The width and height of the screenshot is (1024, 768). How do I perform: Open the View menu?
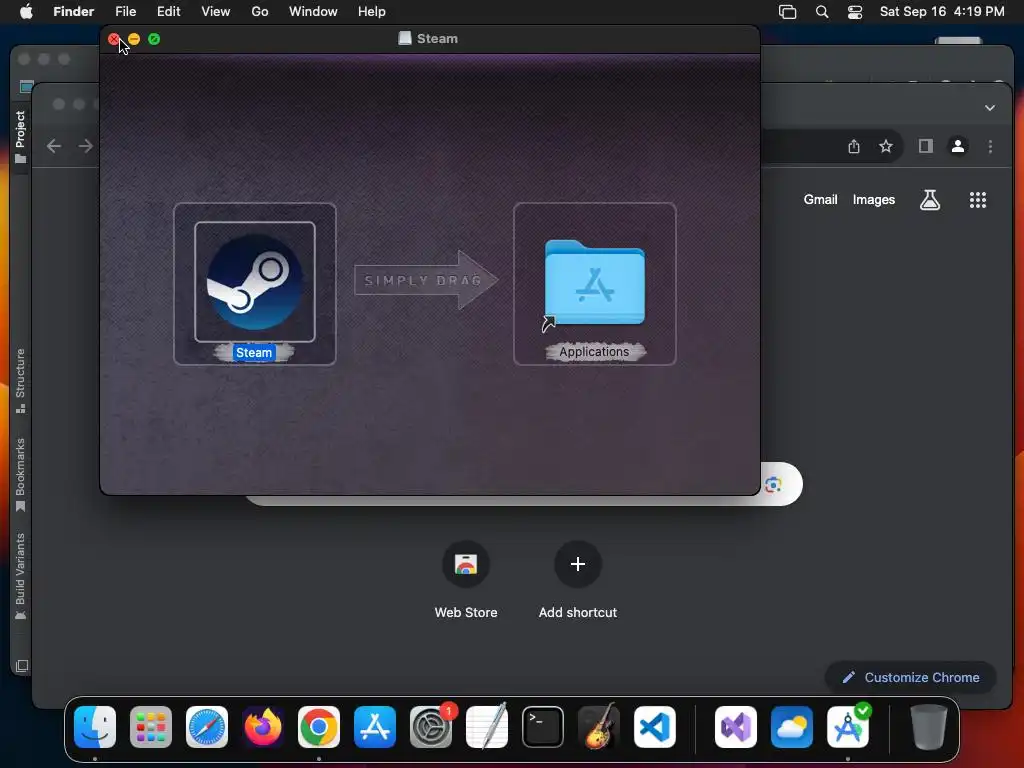tap(216, 12)
